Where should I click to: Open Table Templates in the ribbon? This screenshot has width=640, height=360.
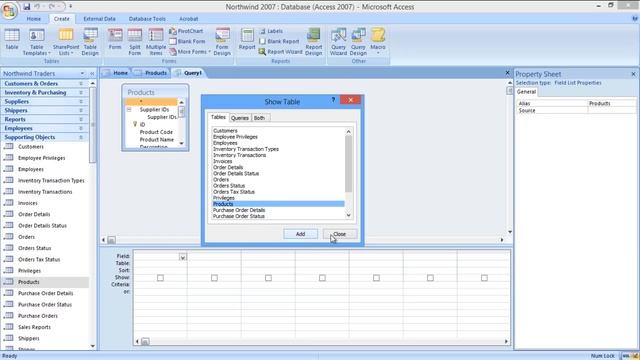pyautogui.click(x=37, y=42)
